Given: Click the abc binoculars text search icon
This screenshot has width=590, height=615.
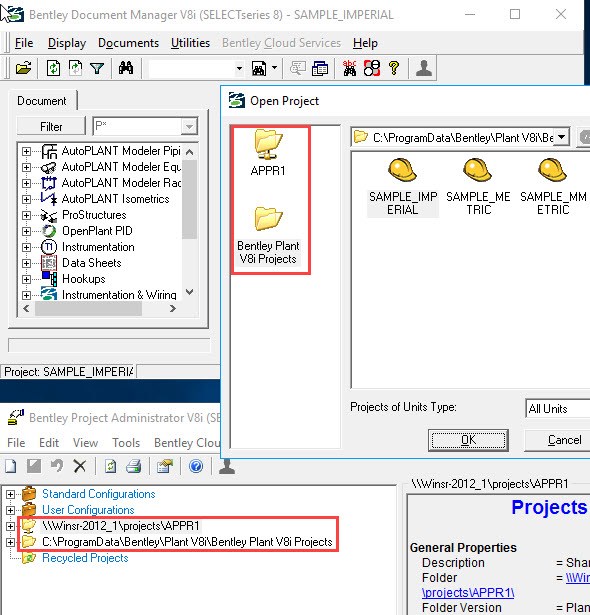Looking at the screenshot, I should pos(350,68).
